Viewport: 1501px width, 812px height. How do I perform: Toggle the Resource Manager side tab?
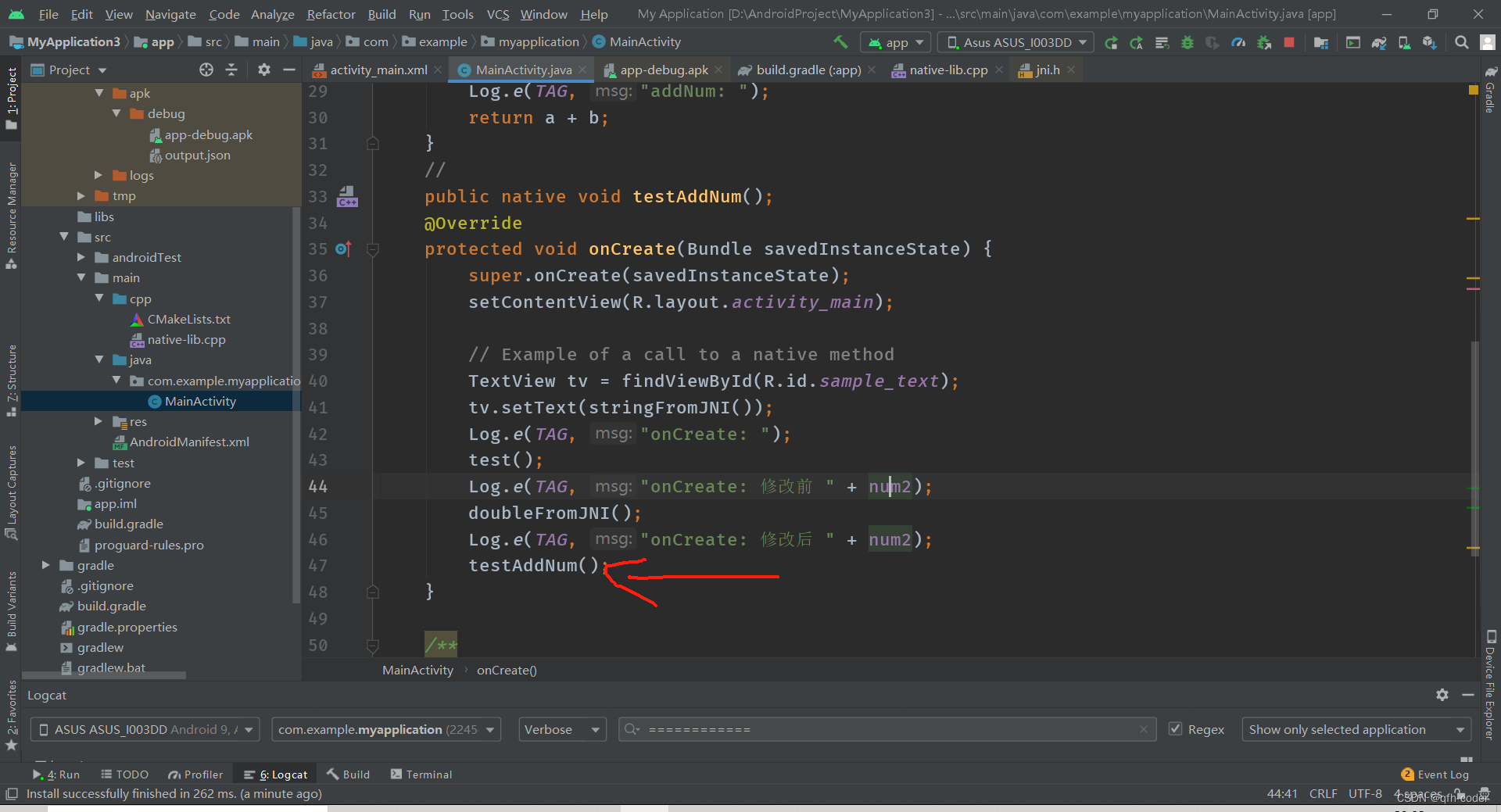pyautogui.click(x=11, y=215)
